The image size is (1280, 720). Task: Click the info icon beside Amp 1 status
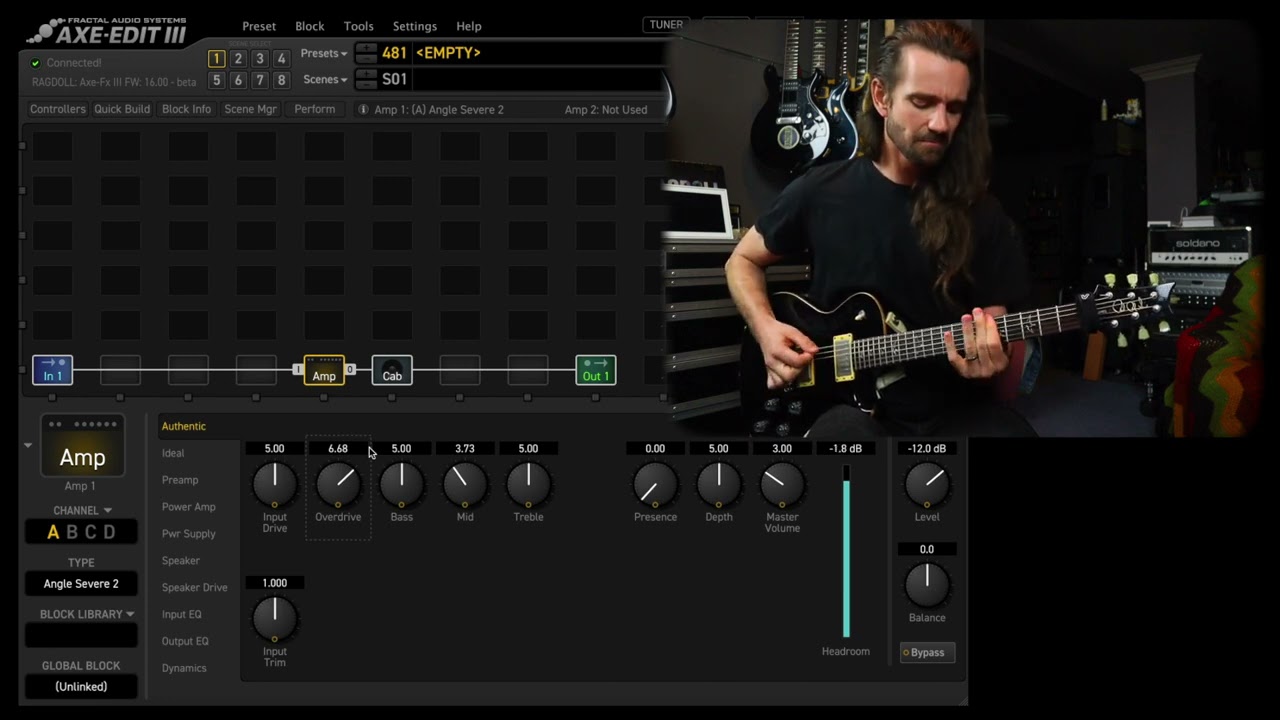[363, 110]
